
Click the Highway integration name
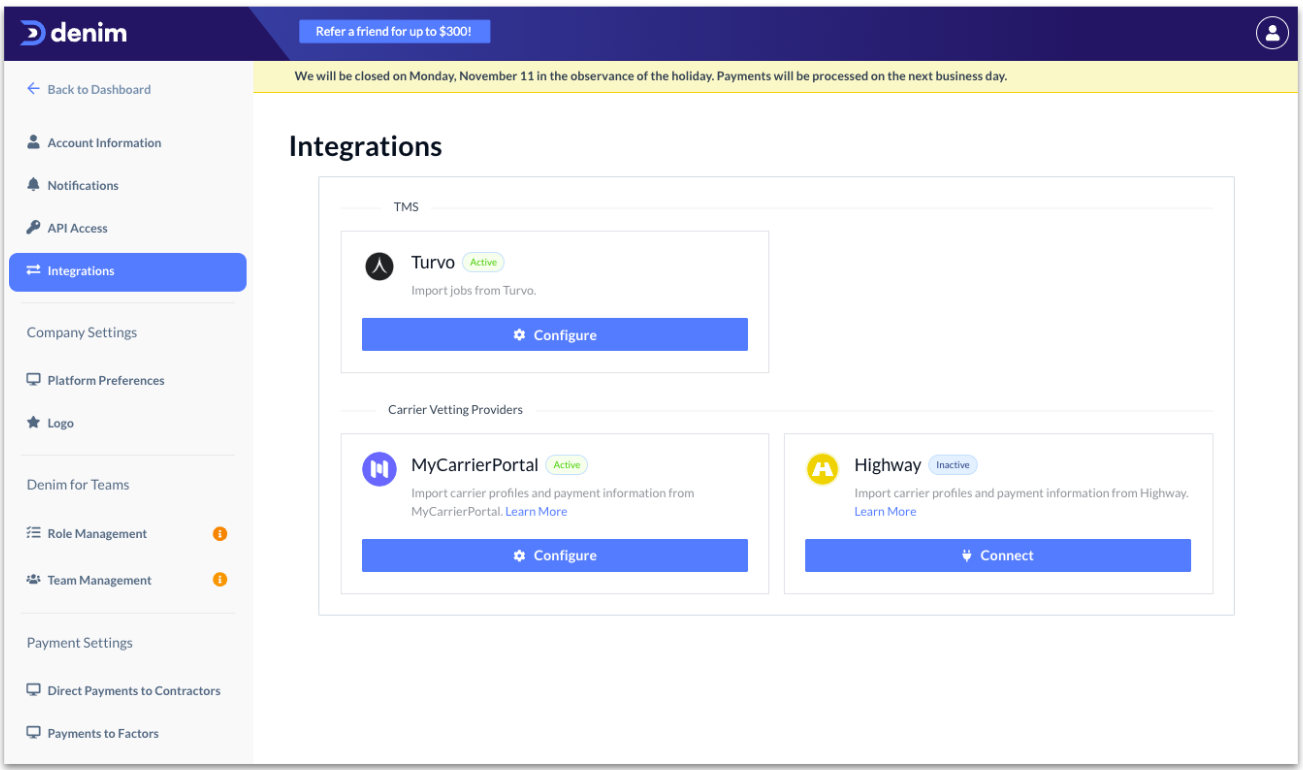coord(888,465)
